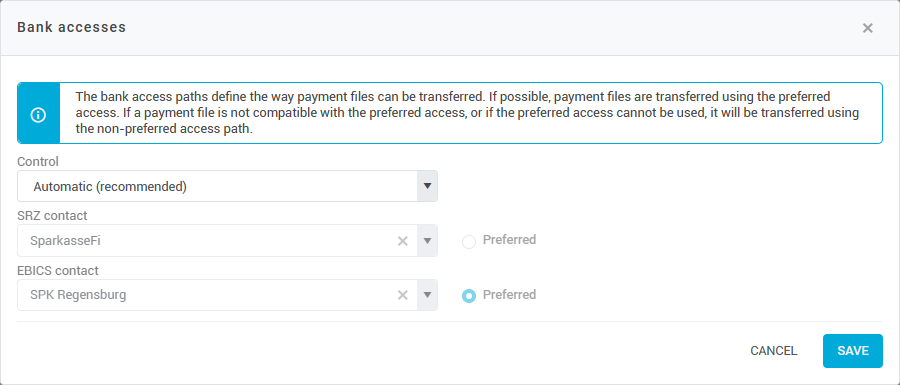The height and width of the screenshot is (385, 900).
Task: Click the Control field label
Action: click(x=38, y=162)
